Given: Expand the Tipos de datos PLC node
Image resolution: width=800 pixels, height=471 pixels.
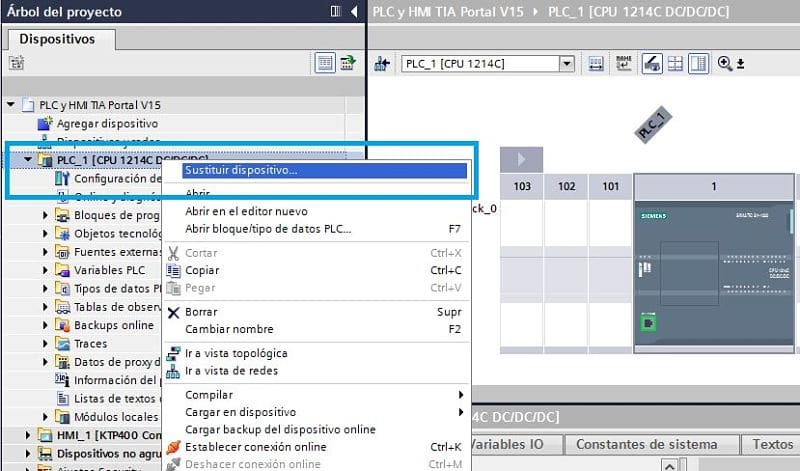Looking at the screenshot, I should (45, 289).
